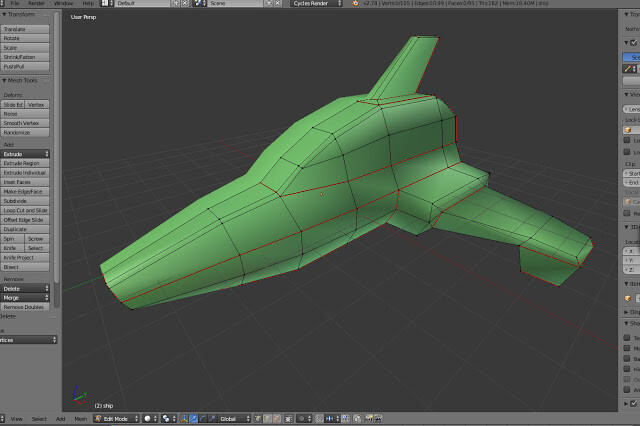Open the viewport shading sphere dropdown
Screen dimensions: 640x426
click(x=149, y=419)
